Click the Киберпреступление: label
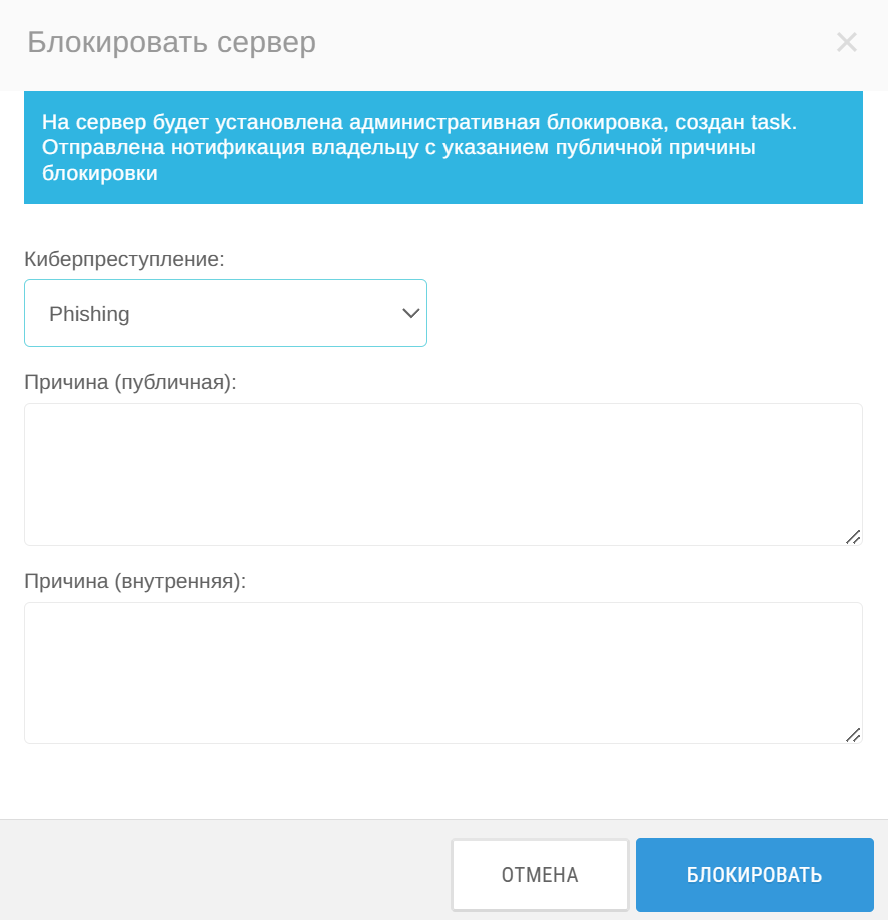 coord(124,259)
